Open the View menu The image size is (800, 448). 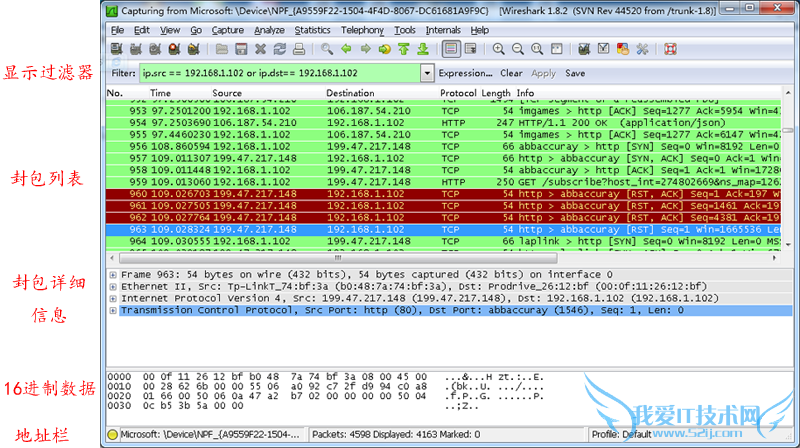tap(170, 30)
